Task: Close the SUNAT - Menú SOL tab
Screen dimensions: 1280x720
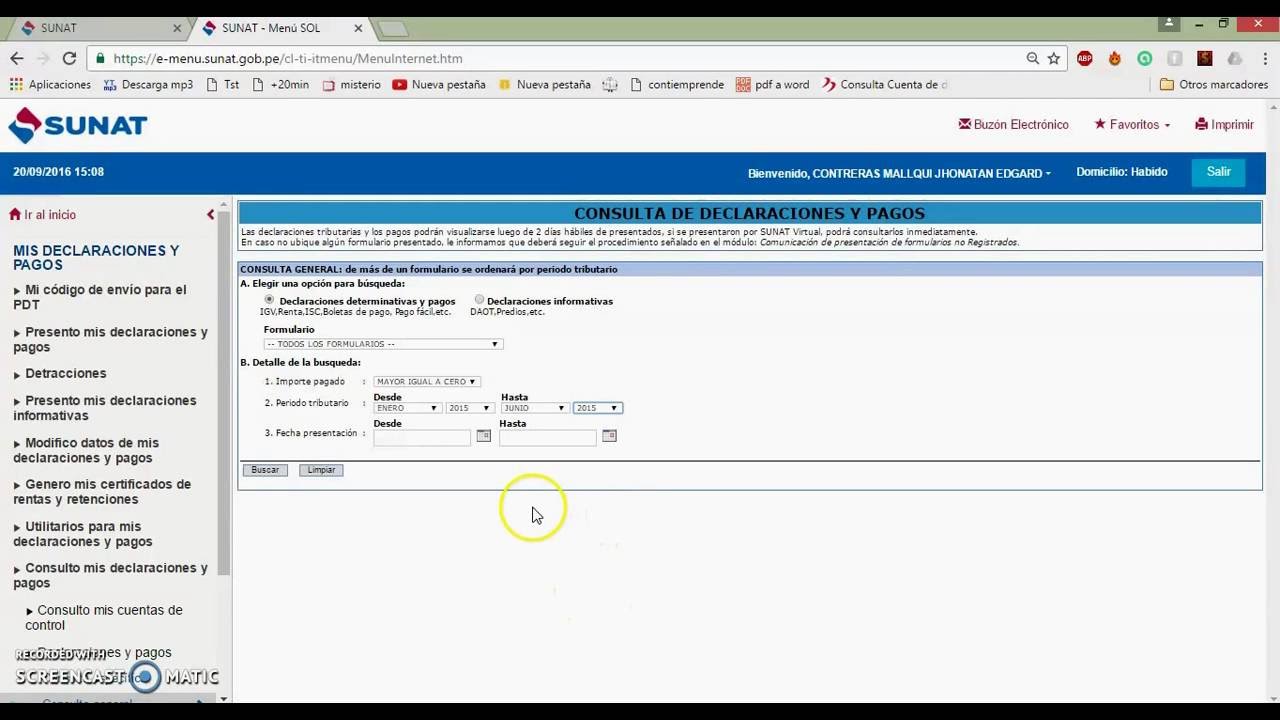Action: coord(358,28)
